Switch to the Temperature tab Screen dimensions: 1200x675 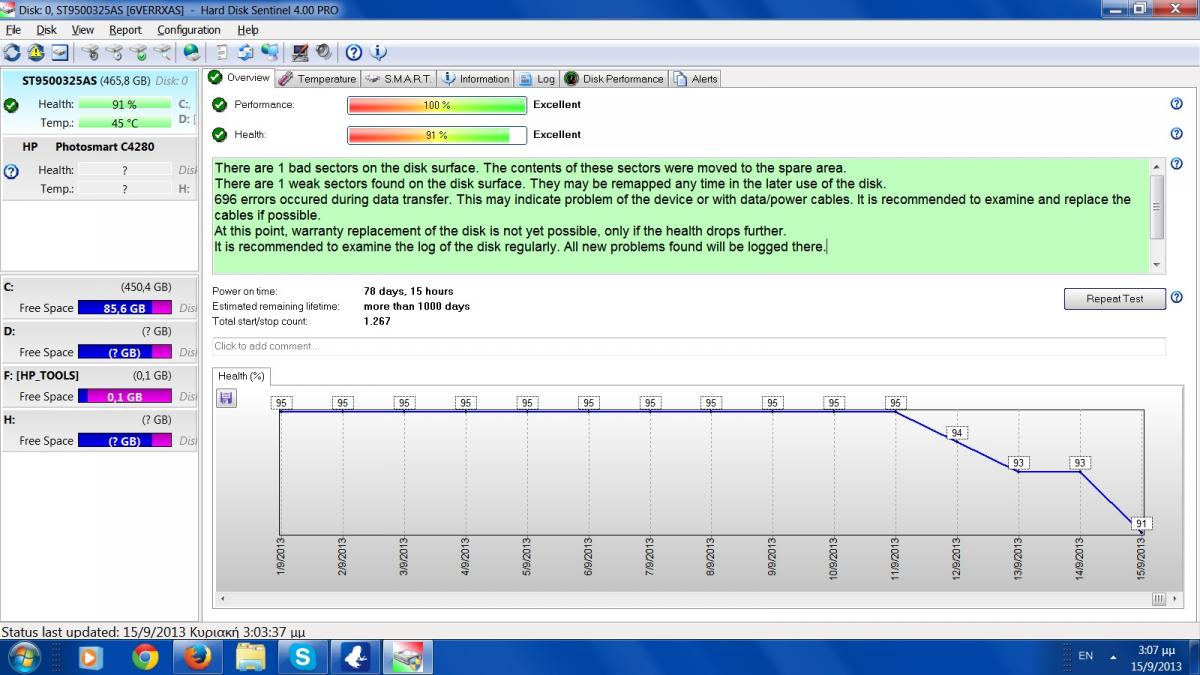[x=317, y=79]
